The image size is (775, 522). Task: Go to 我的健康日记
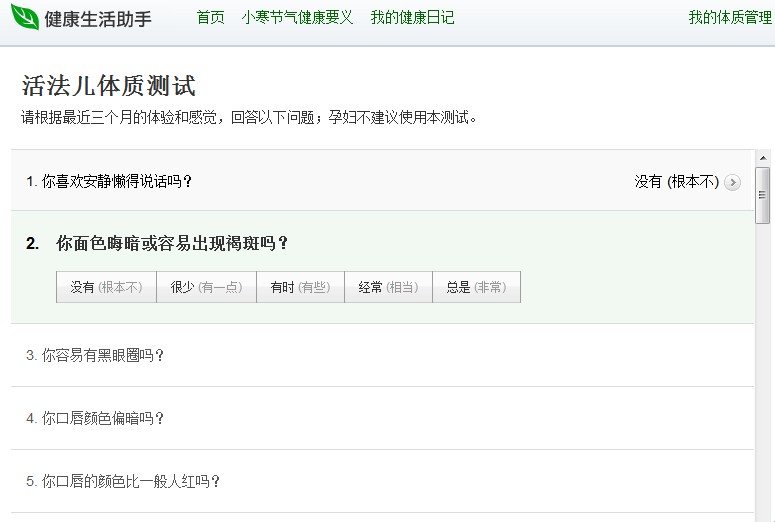[x=412, y=17]
